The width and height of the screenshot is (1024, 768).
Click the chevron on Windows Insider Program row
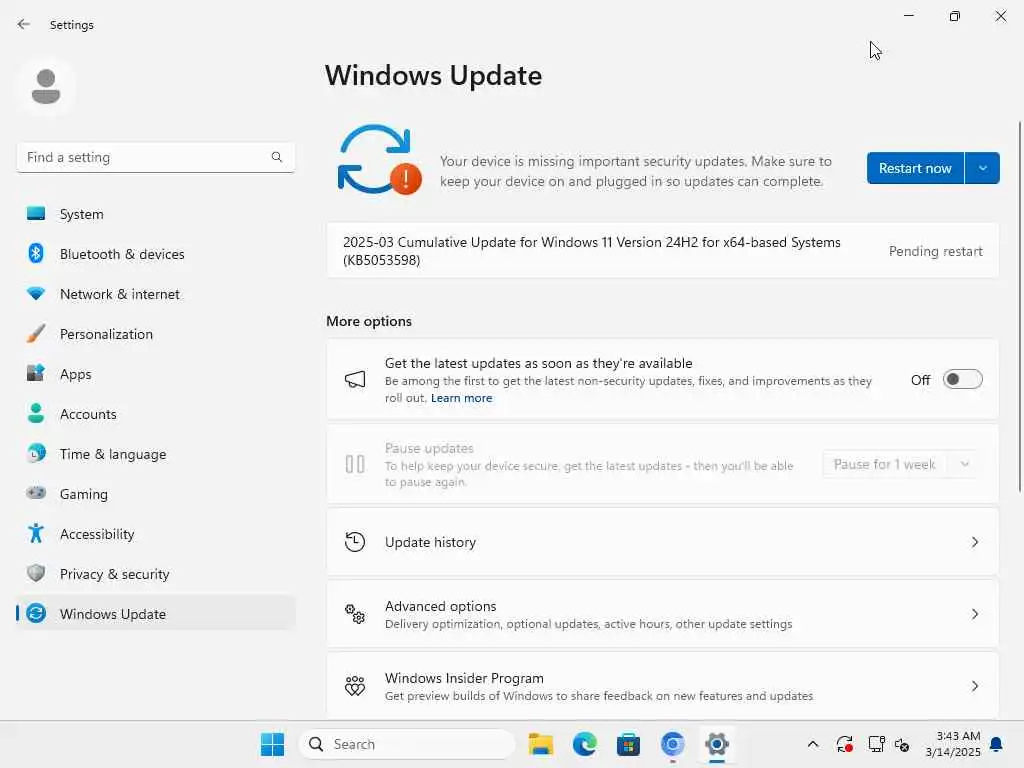[x=974, y=686]
